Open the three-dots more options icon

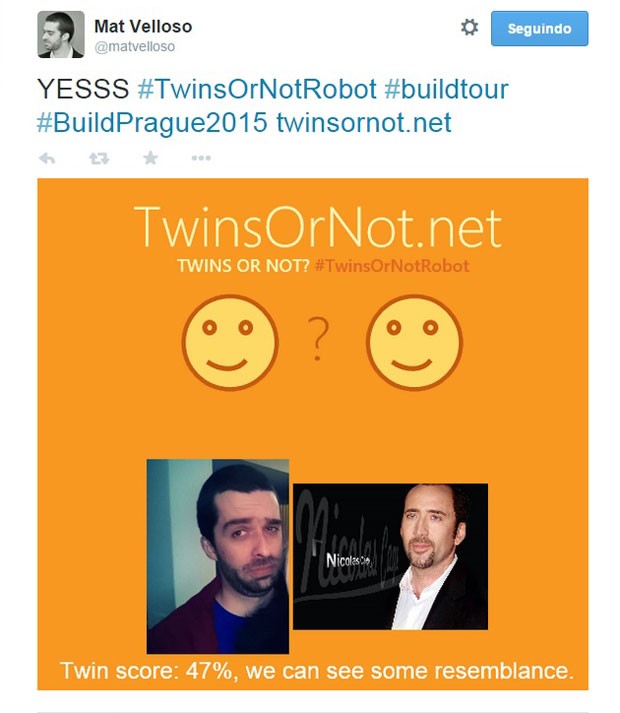[201, 158]
